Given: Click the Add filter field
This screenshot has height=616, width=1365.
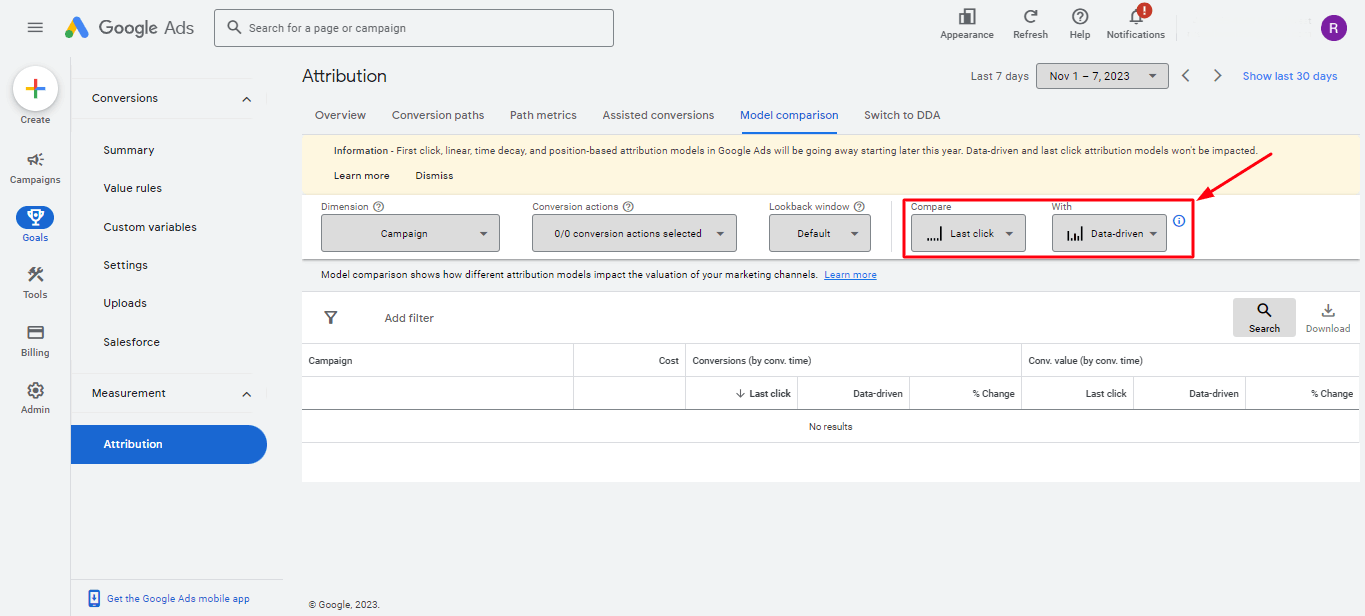Looking at the screenshot, I should (x=409, y=318).
